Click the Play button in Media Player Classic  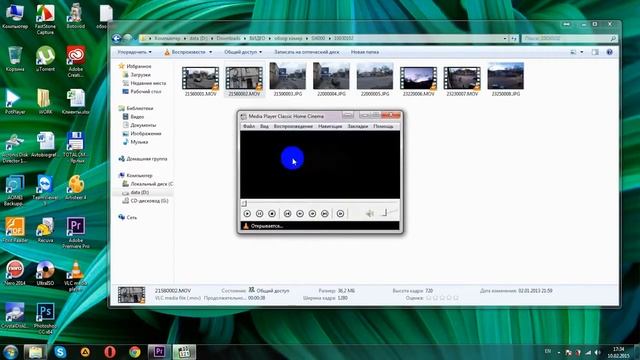247,213
